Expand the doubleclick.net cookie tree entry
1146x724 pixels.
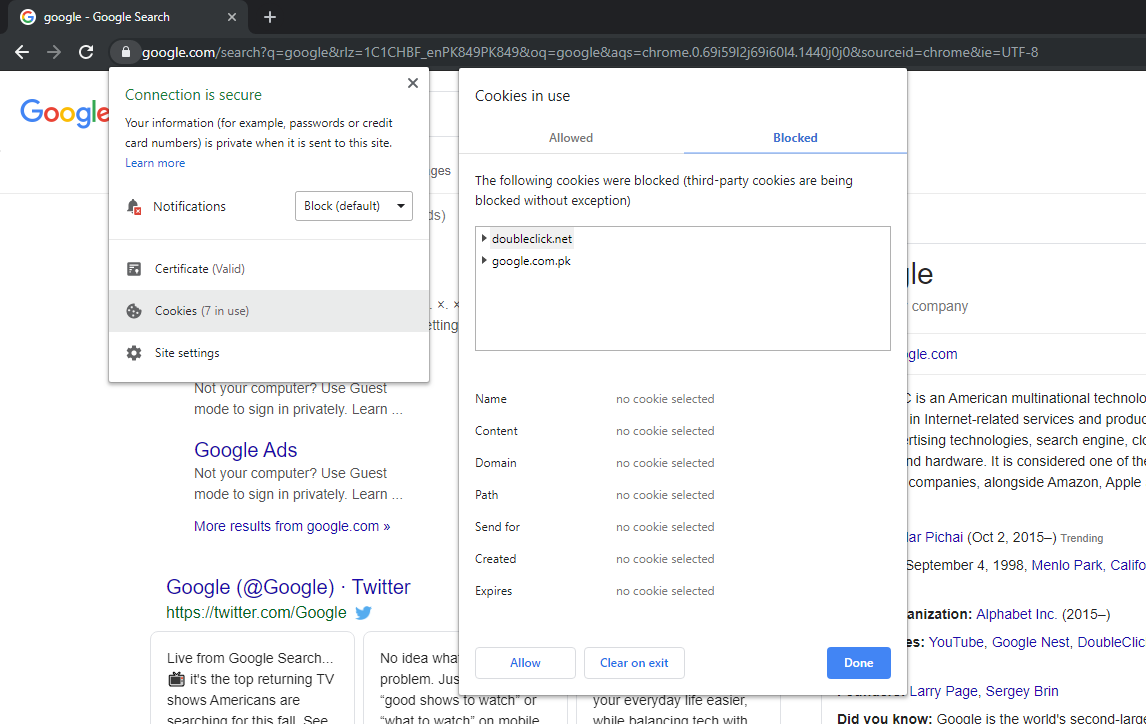pos(484,238)
